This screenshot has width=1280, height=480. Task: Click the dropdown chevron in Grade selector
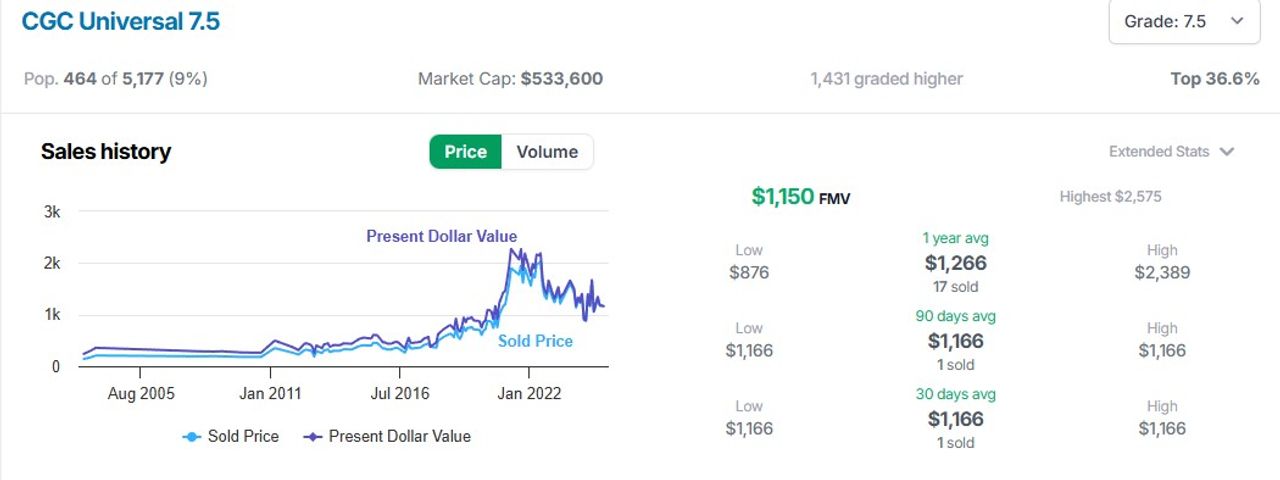(1238, 21)
